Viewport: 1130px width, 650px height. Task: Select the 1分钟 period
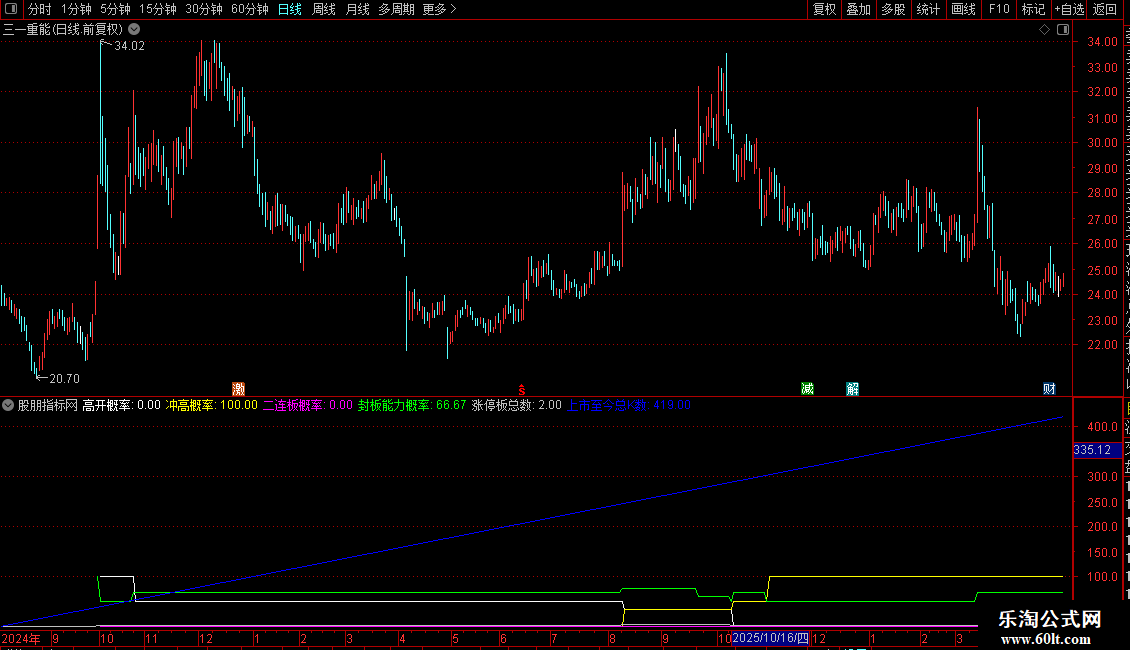point(76,9)
